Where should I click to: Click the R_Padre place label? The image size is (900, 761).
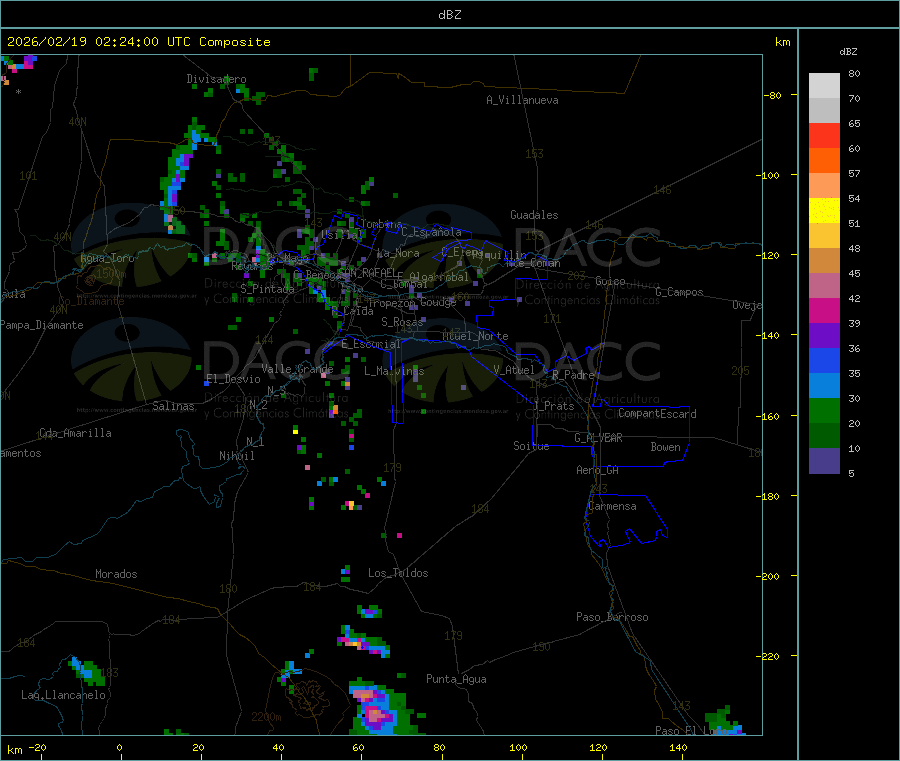click(573, 375)
